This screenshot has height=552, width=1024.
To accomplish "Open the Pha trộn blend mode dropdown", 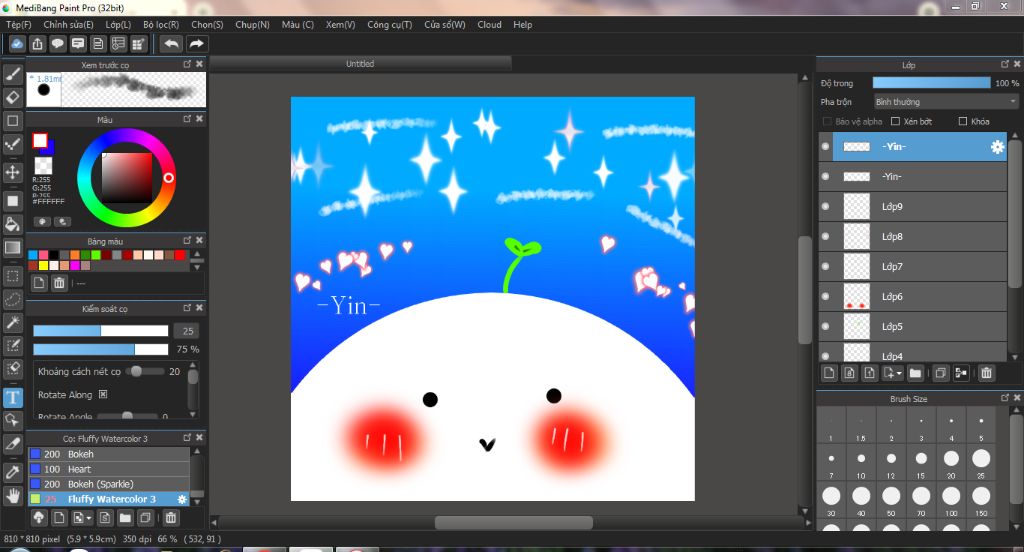I will click(946, 102).
